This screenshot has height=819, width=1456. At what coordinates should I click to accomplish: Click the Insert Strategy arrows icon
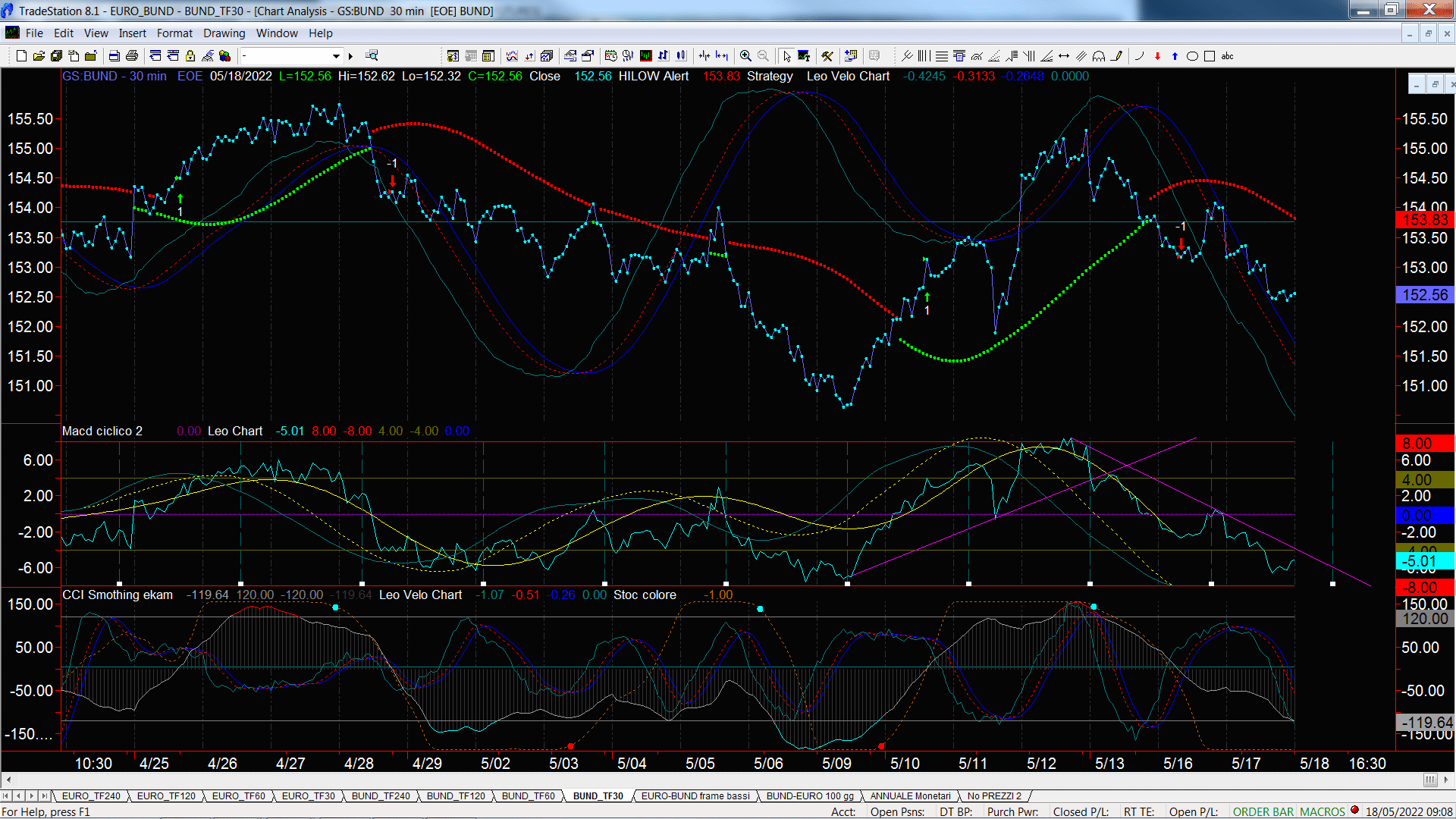[529, 55]
